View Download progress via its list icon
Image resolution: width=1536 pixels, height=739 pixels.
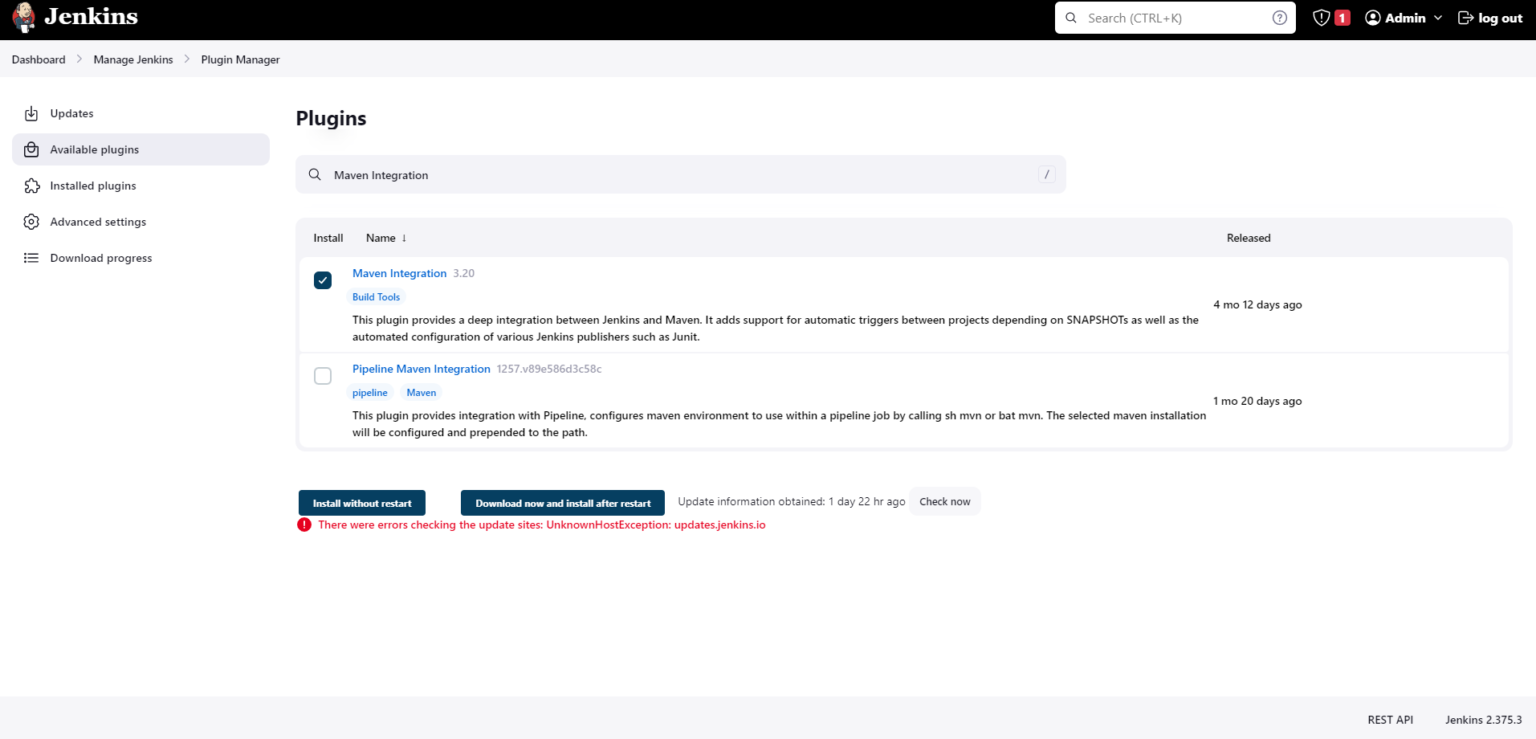tap(31, 257)
